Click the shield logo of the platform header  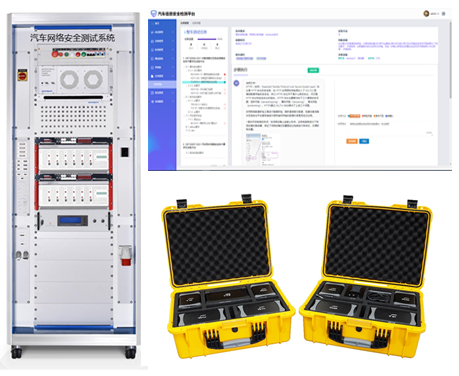(x=153, y=13)
